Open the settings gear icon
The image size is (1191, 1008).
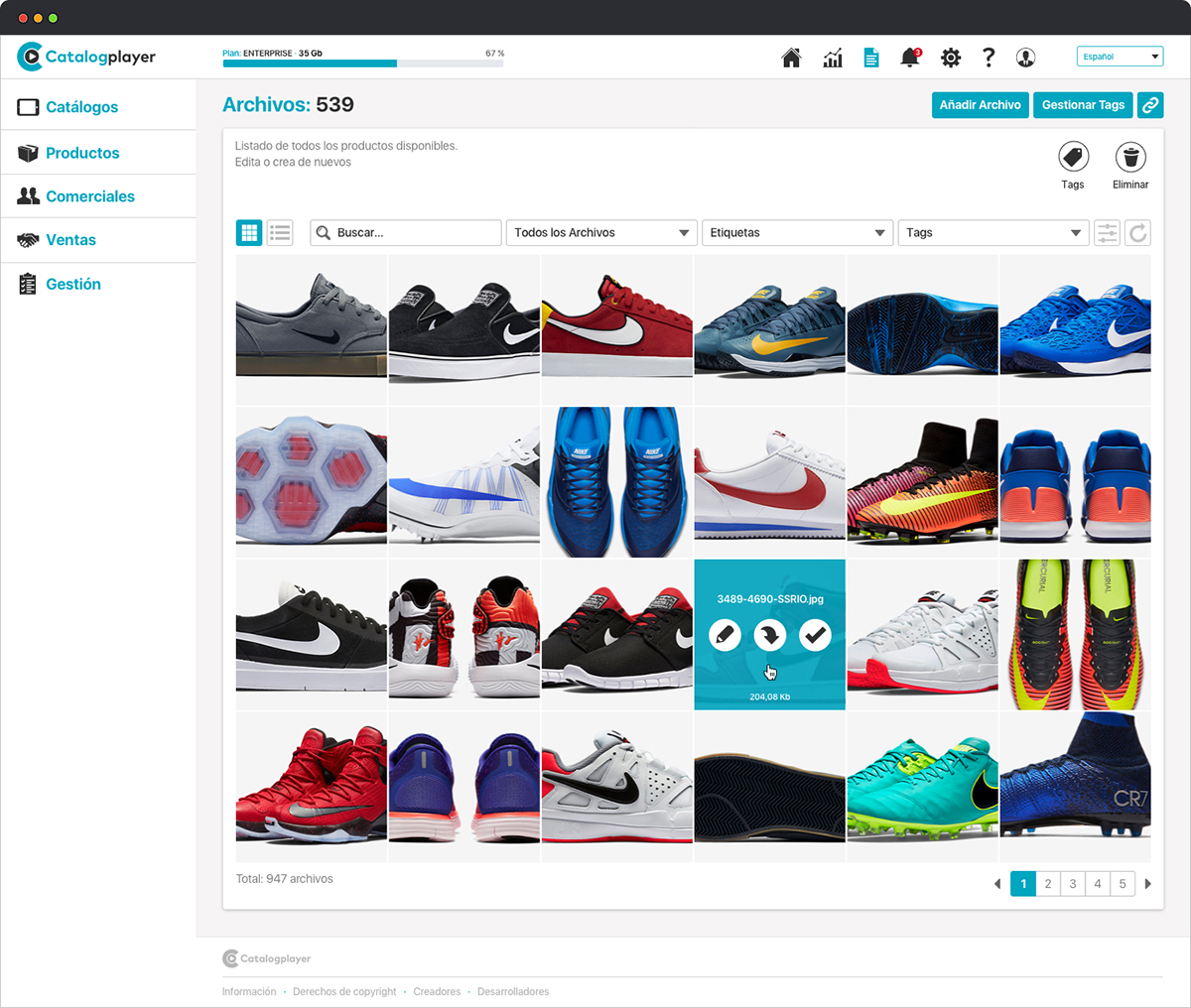pyautogui.click(x=951, y=58)
